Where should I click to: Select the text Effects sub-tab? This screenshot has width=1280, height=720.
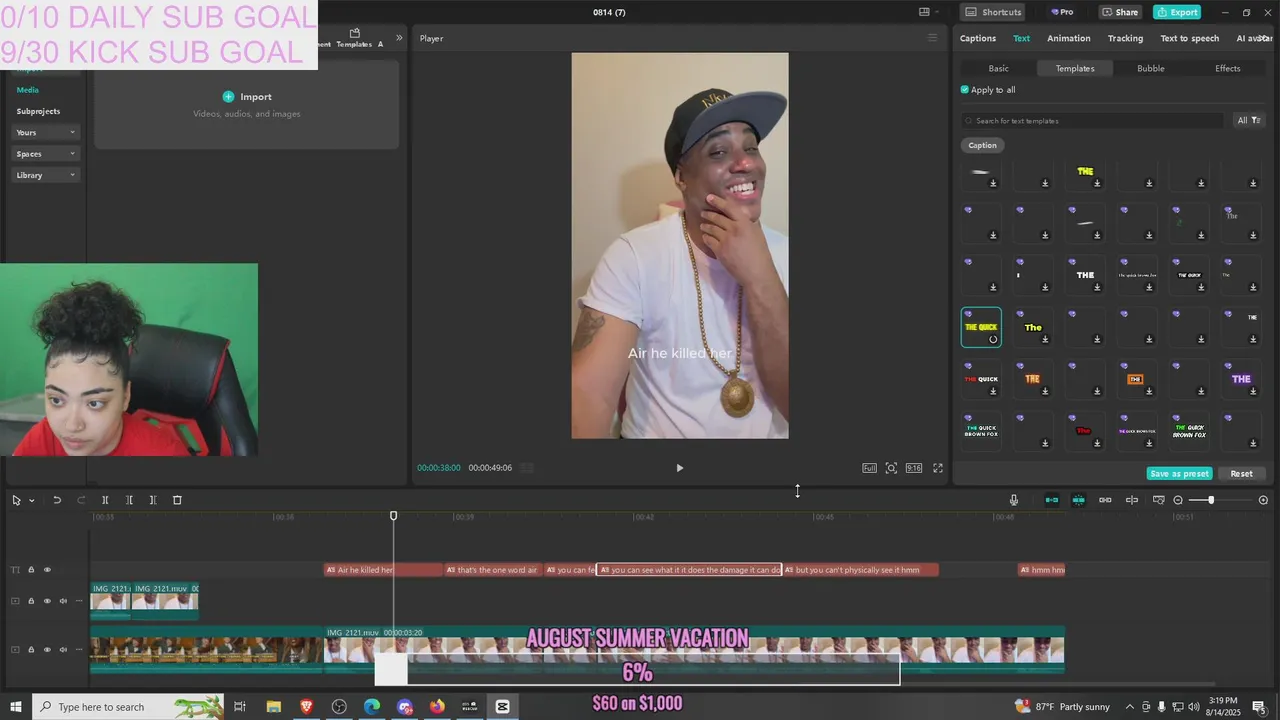[1228, 68]
